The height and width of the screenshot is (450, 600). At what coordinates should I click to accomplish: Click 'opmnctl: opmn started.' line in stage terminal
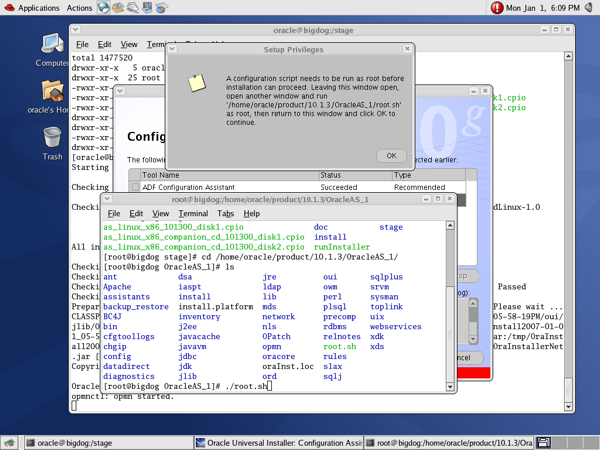click(122, 396)
